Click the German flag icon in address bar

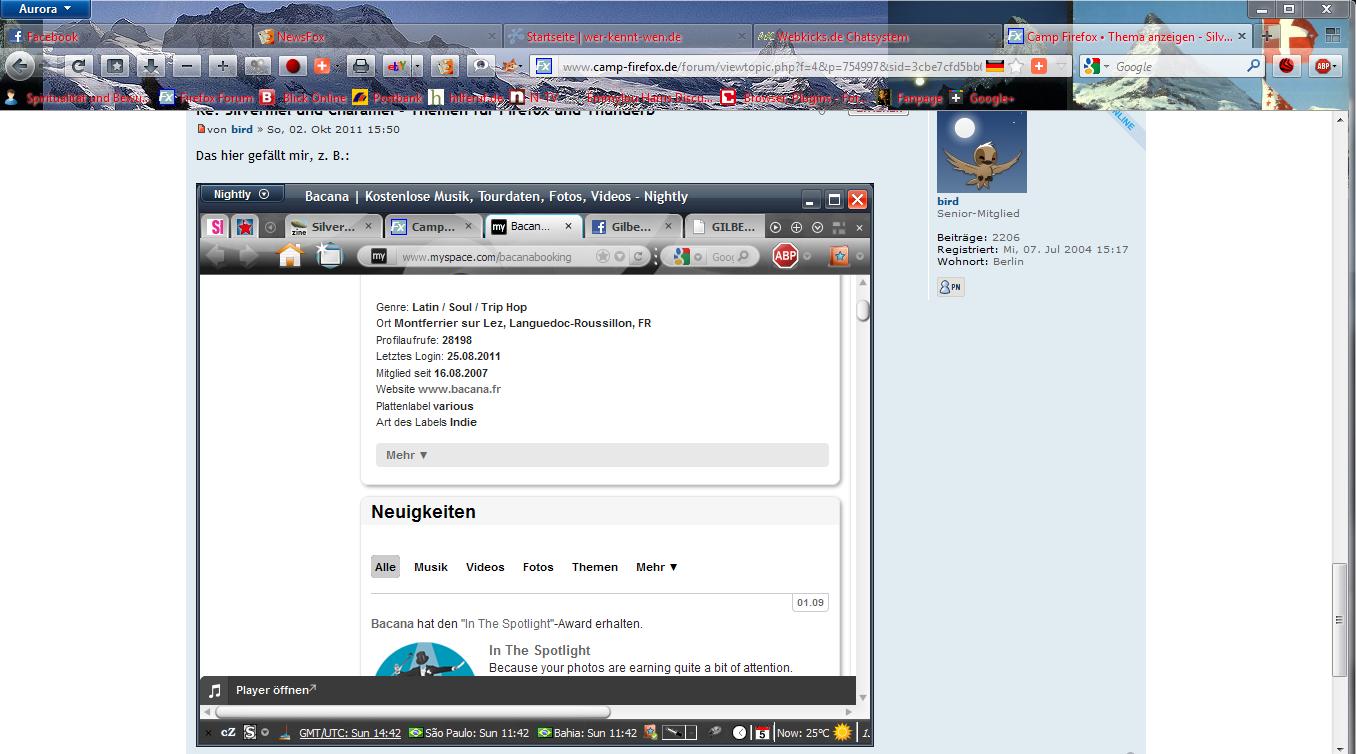pos(994,66)
